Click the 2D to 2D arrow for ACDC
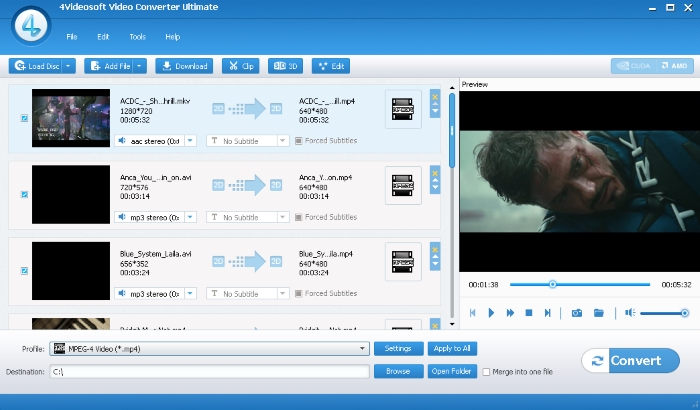 [x=247, y=109]
